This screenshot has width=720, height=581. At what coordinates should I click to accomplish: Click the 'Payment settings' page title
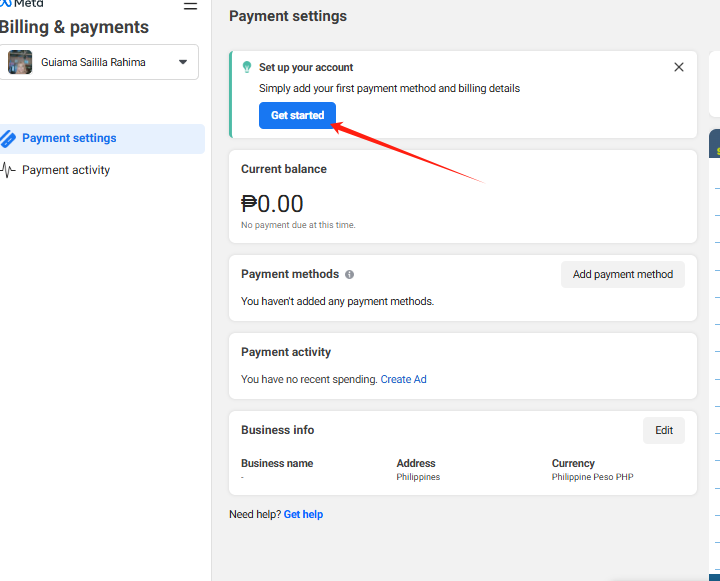point(288,16)
